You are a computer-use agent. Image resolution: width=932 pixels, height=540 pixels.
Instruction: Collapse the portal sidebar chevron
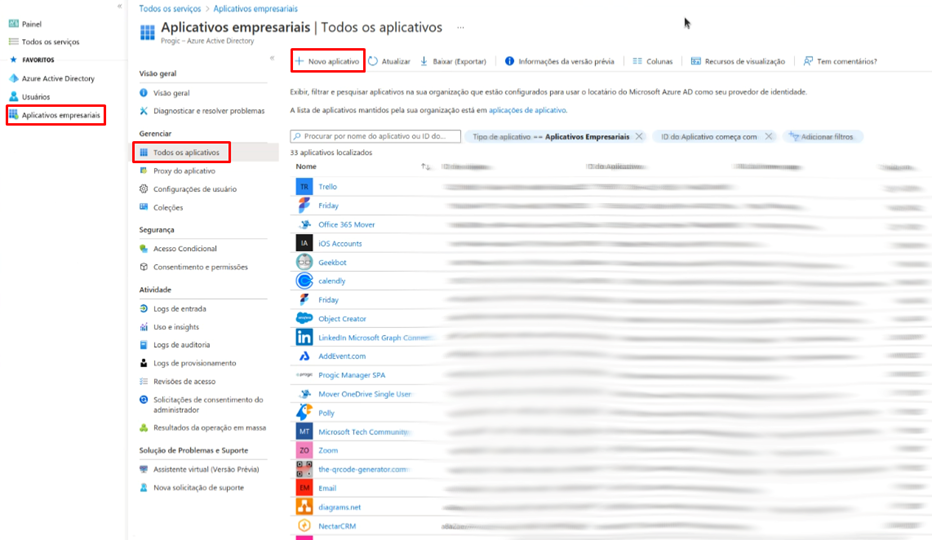tap(119, 6)
